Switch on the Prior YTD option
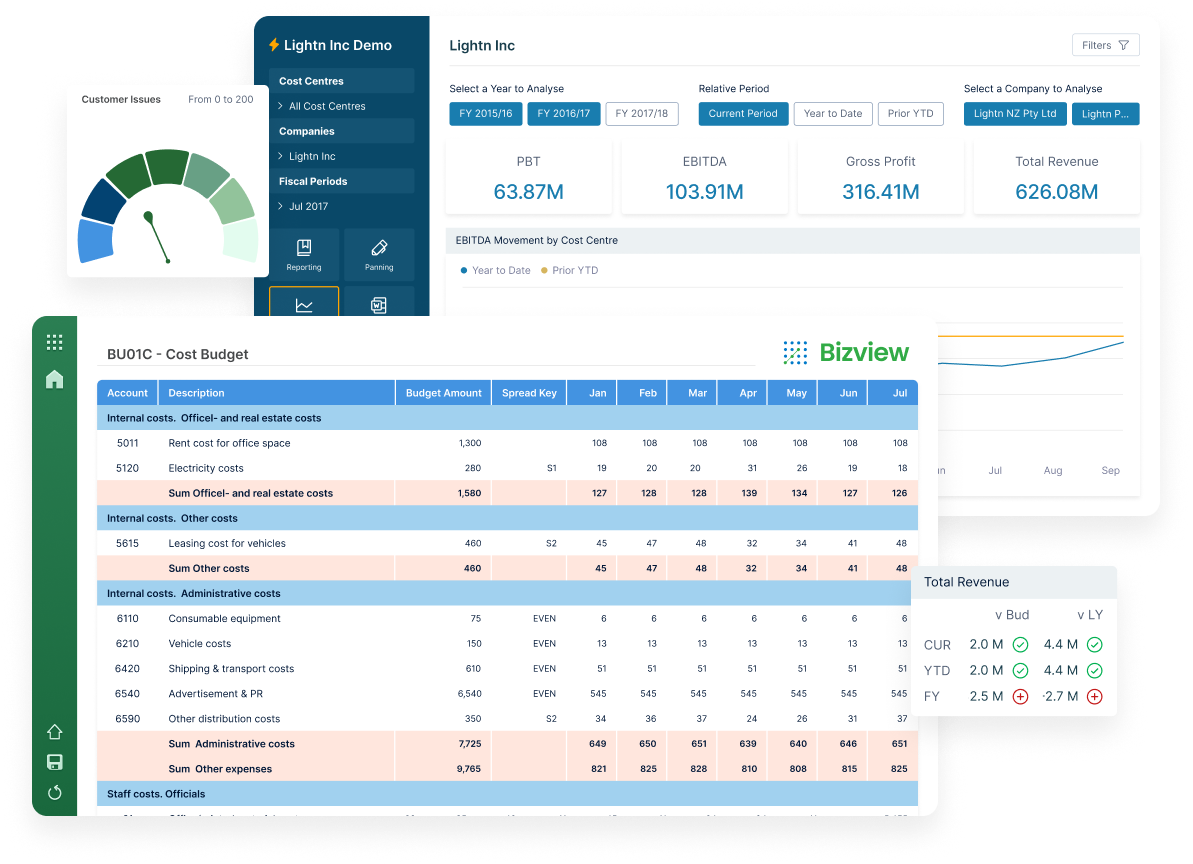The height and width of the screenshot is (864, 1193). click(x=910, y=113)
